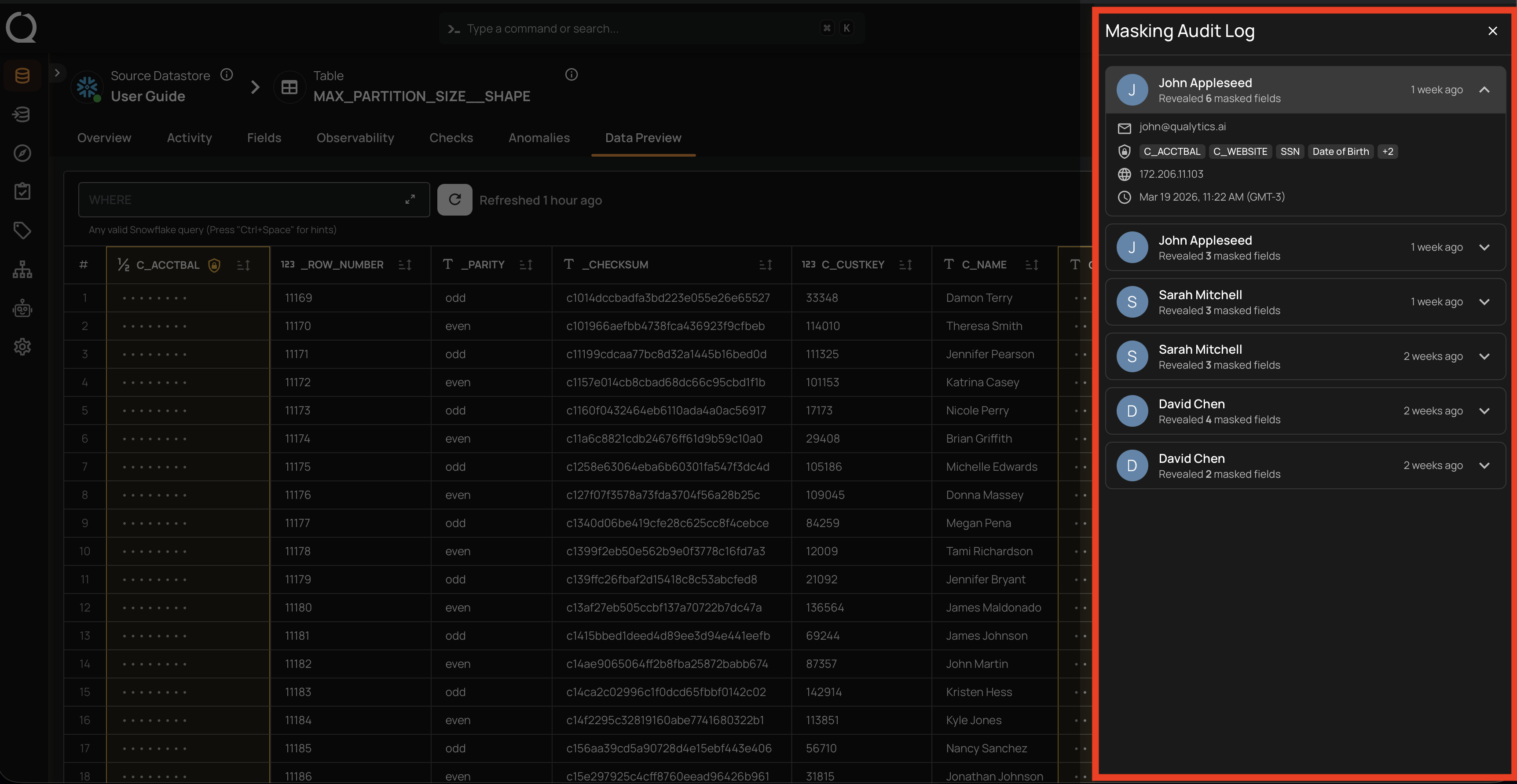This screenshot has height=784, width=1517.
Task: Expand David Chen's 4-masked-fields entry
Action: pyautogui.click(x=1484, y=410)
